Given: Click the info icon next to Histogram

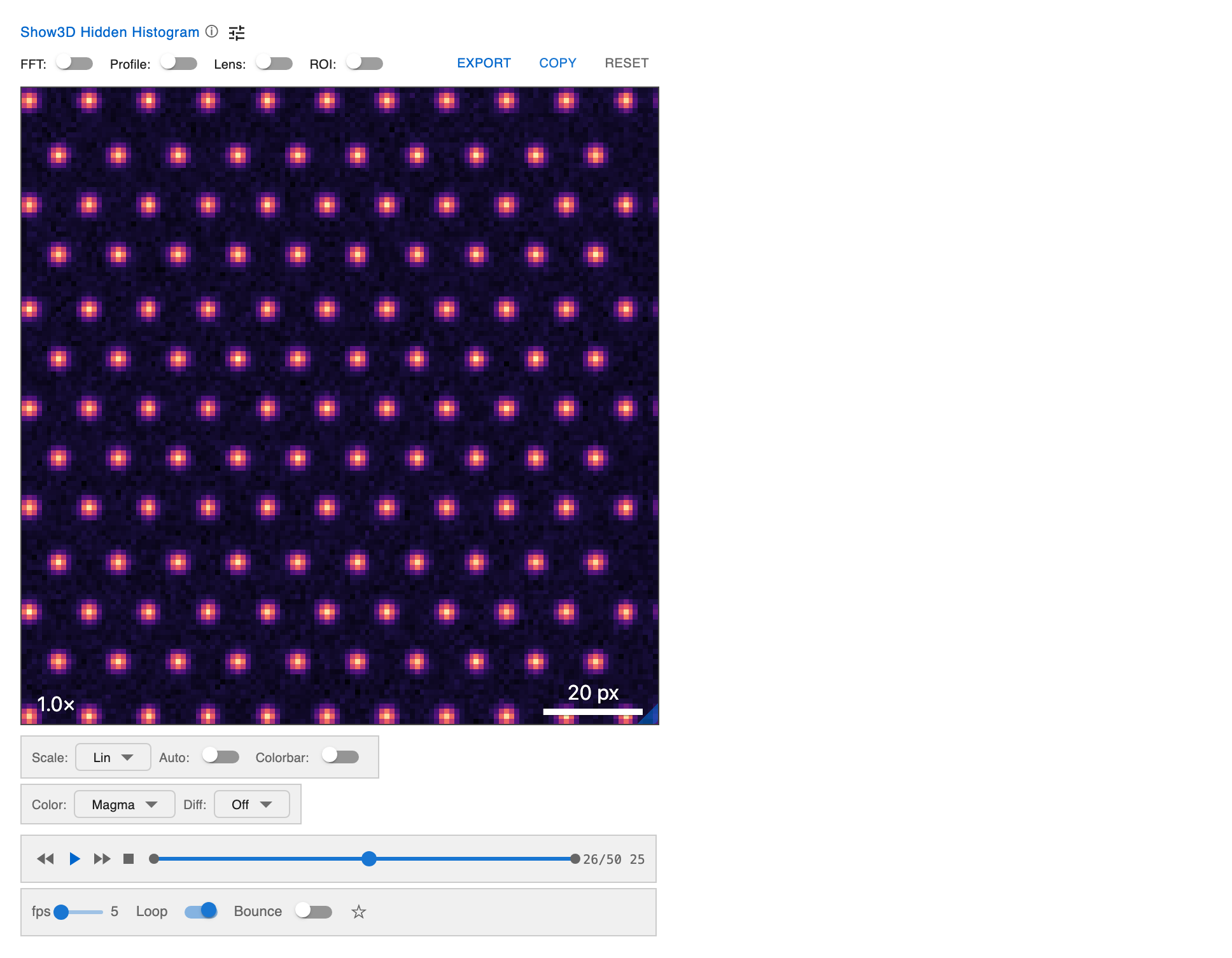Looking at the screenshot, I should coord(212,32).
